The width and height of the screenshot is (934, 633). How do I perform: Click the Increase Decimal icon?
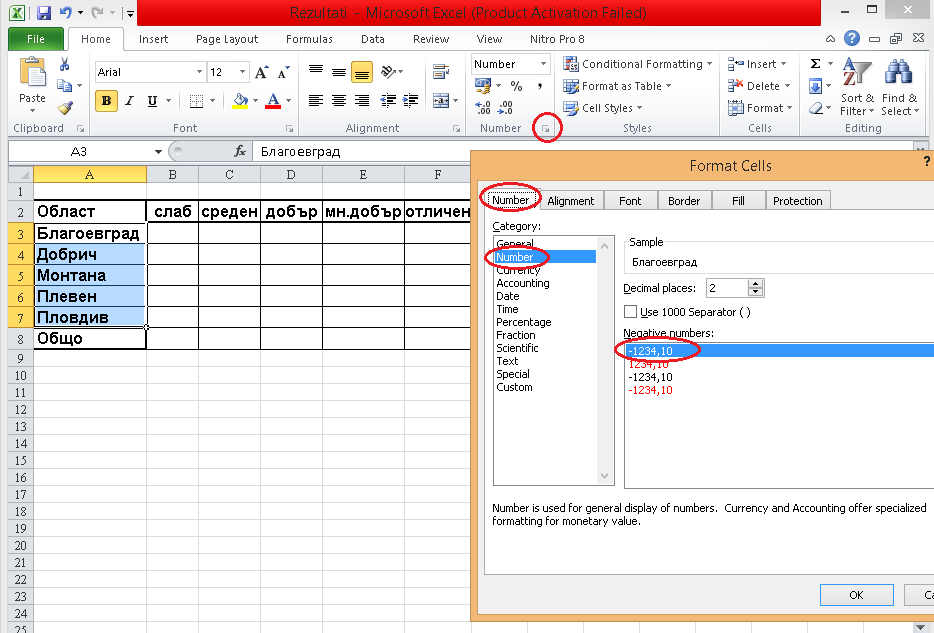tap(483, 109)
